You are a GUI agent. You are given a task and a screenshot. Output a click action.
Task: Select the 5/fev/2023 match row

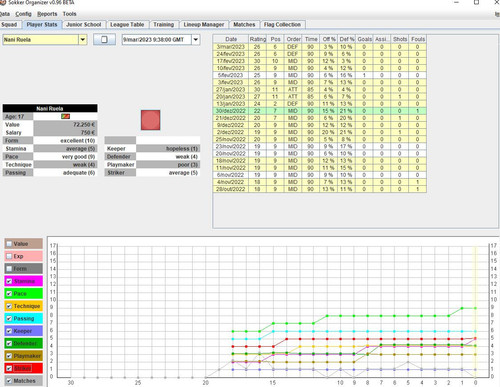(320, 75)
